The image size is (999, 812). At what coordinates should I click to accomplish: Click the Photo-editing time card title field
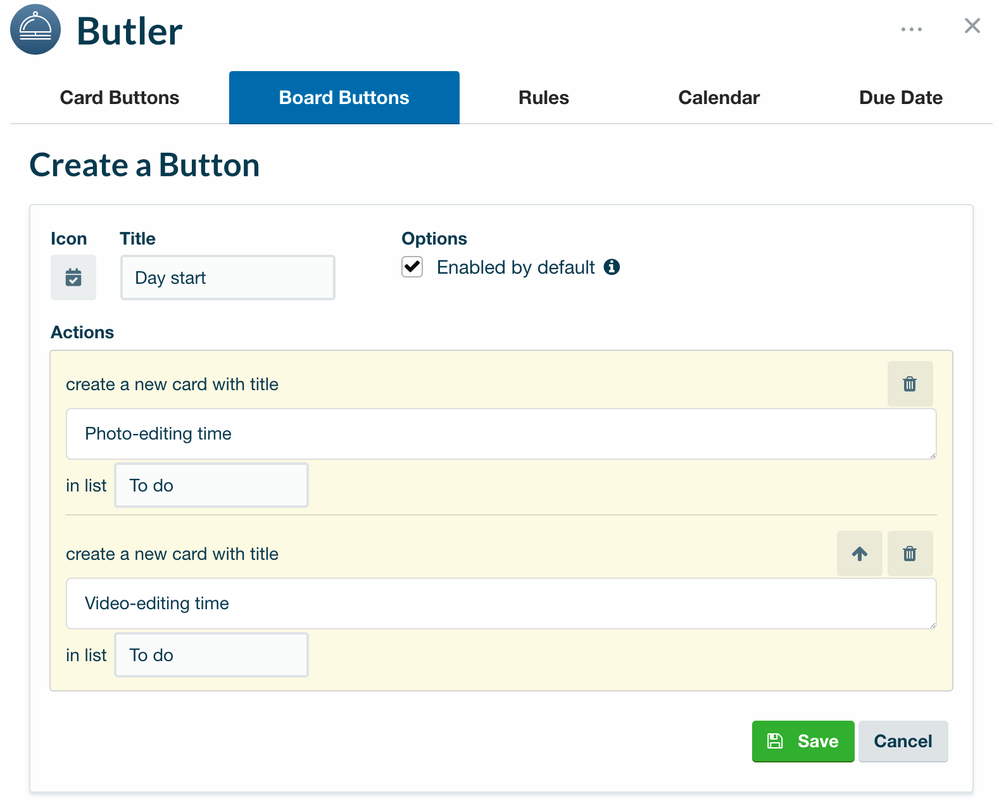tap(501, 434)
